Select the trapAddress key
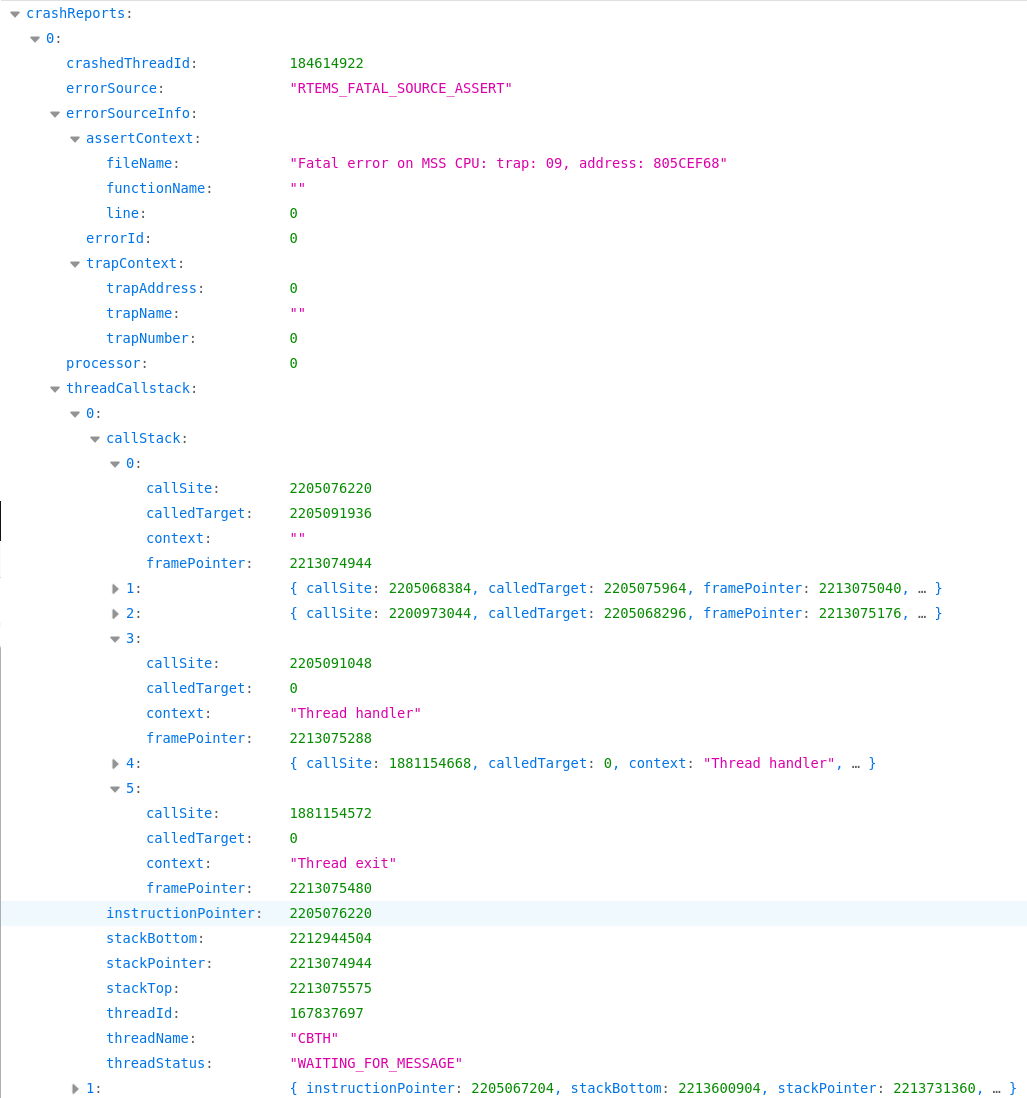 (151, 289)
